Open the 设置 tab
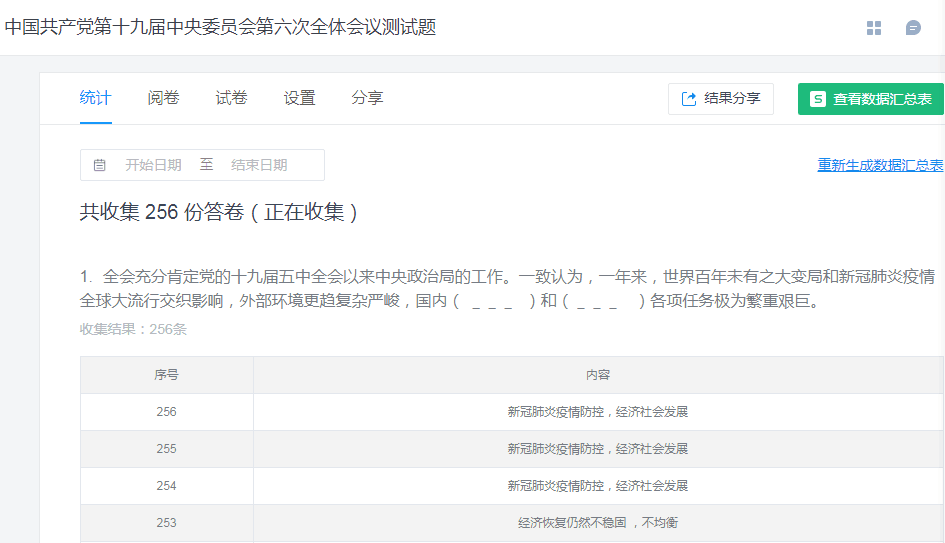This screenshot has width=945, height=543. (x=300, y=98)
